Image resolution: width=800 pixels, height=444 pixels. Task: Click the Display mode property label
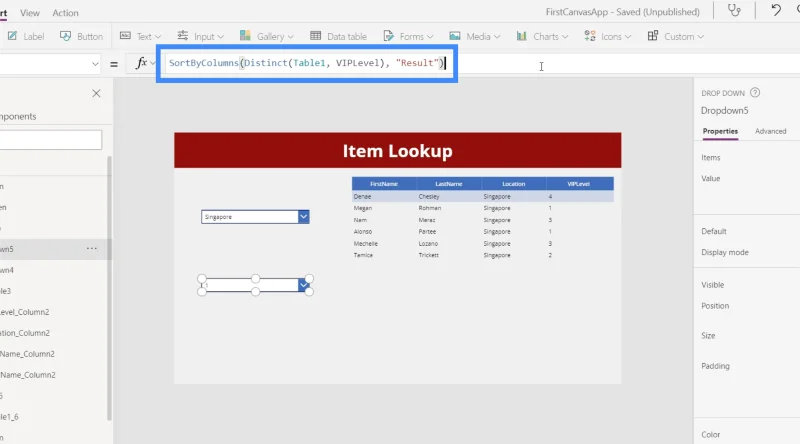(x=724, y=252)
